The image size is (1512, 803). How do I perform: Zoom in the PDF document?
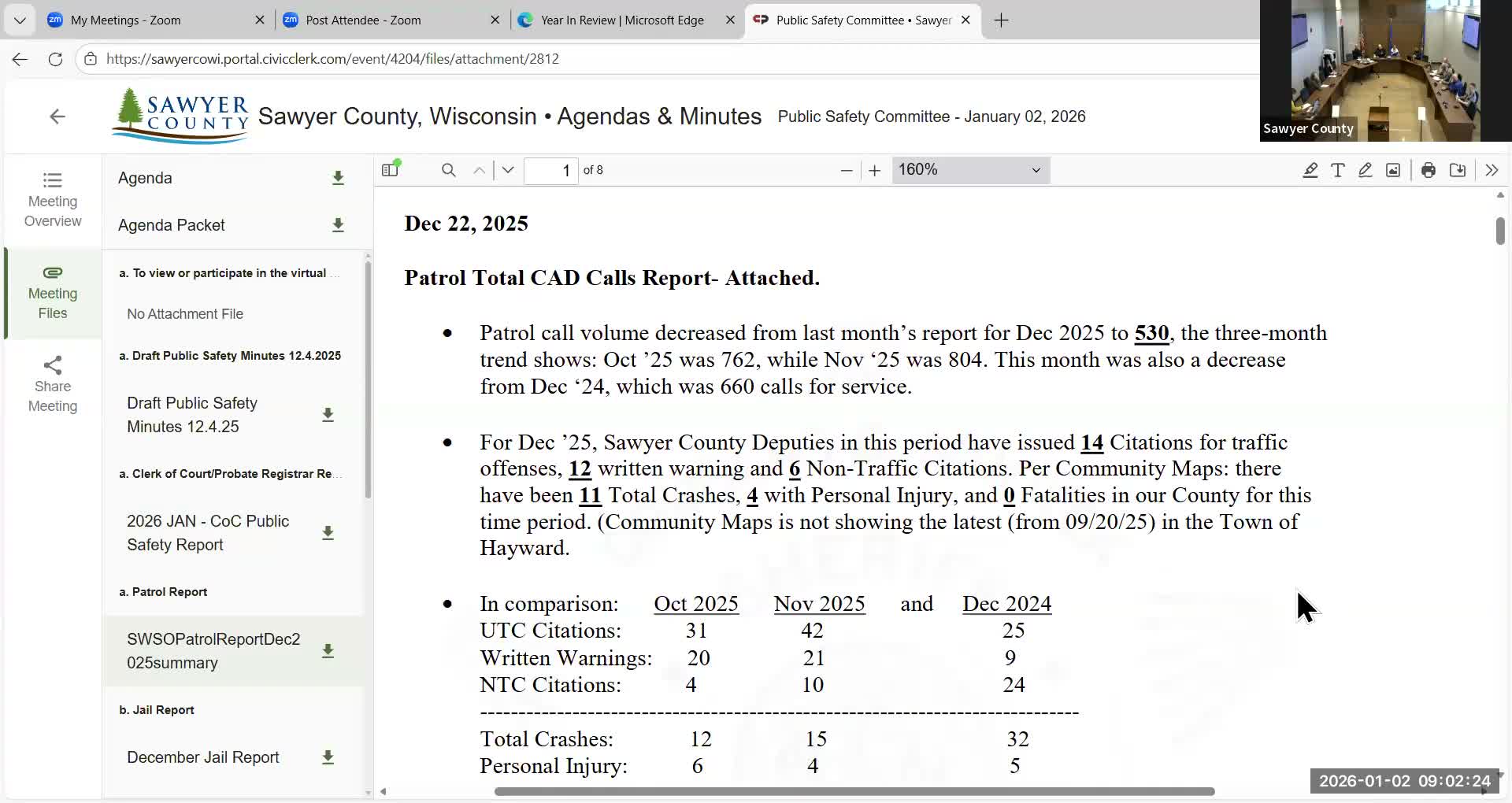[x=874, y=170]
